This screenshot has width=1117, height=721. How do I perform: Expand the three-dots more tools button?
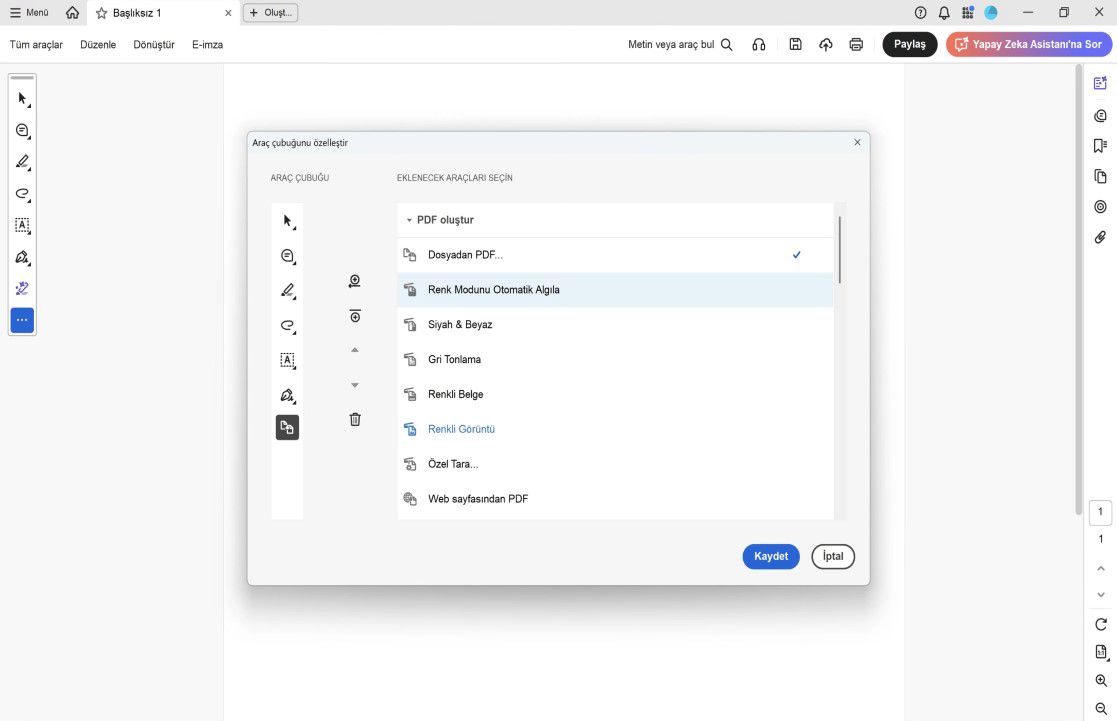point(22,320)
